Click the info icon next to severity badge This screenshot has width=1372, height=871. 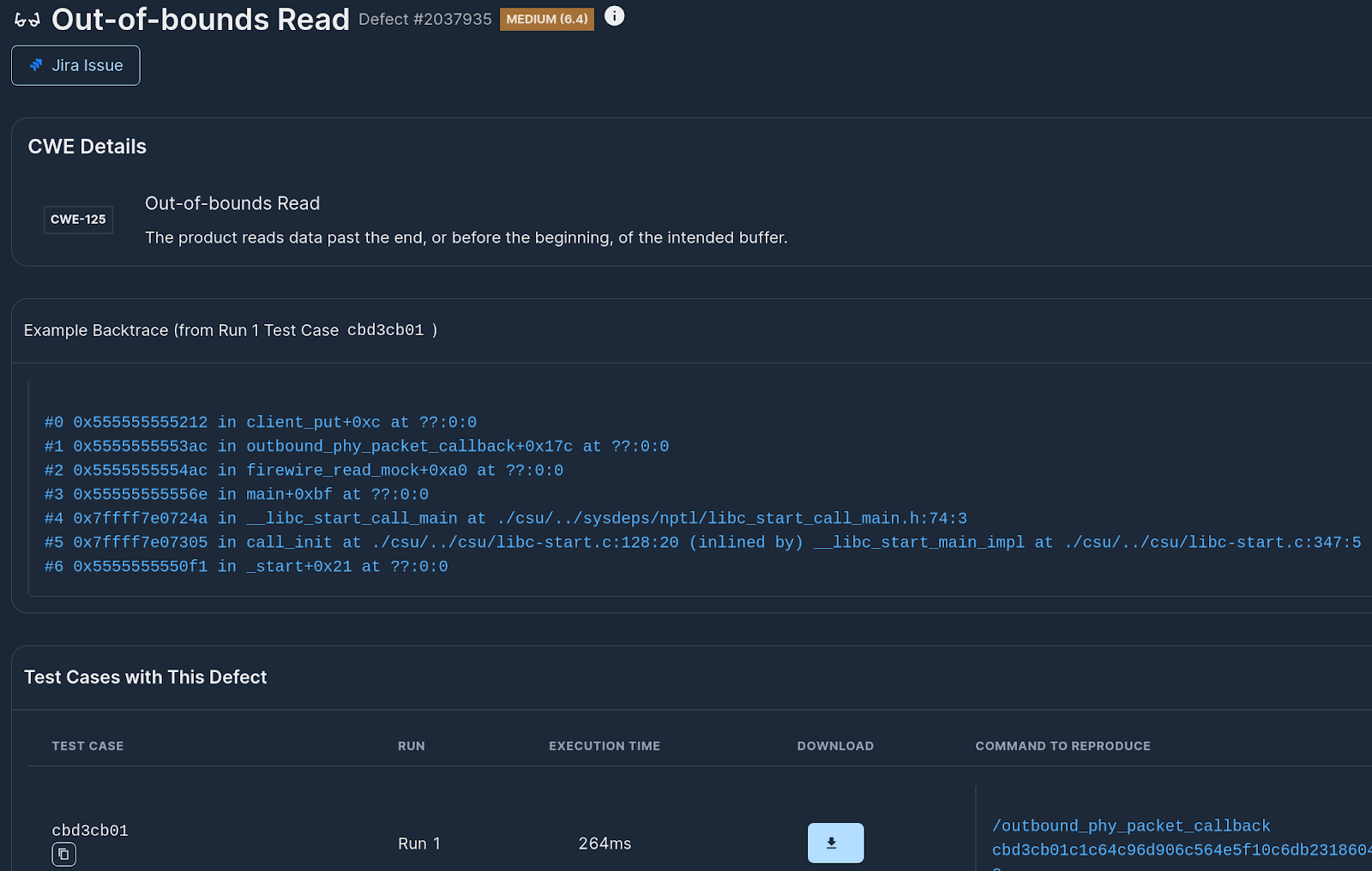614,15
